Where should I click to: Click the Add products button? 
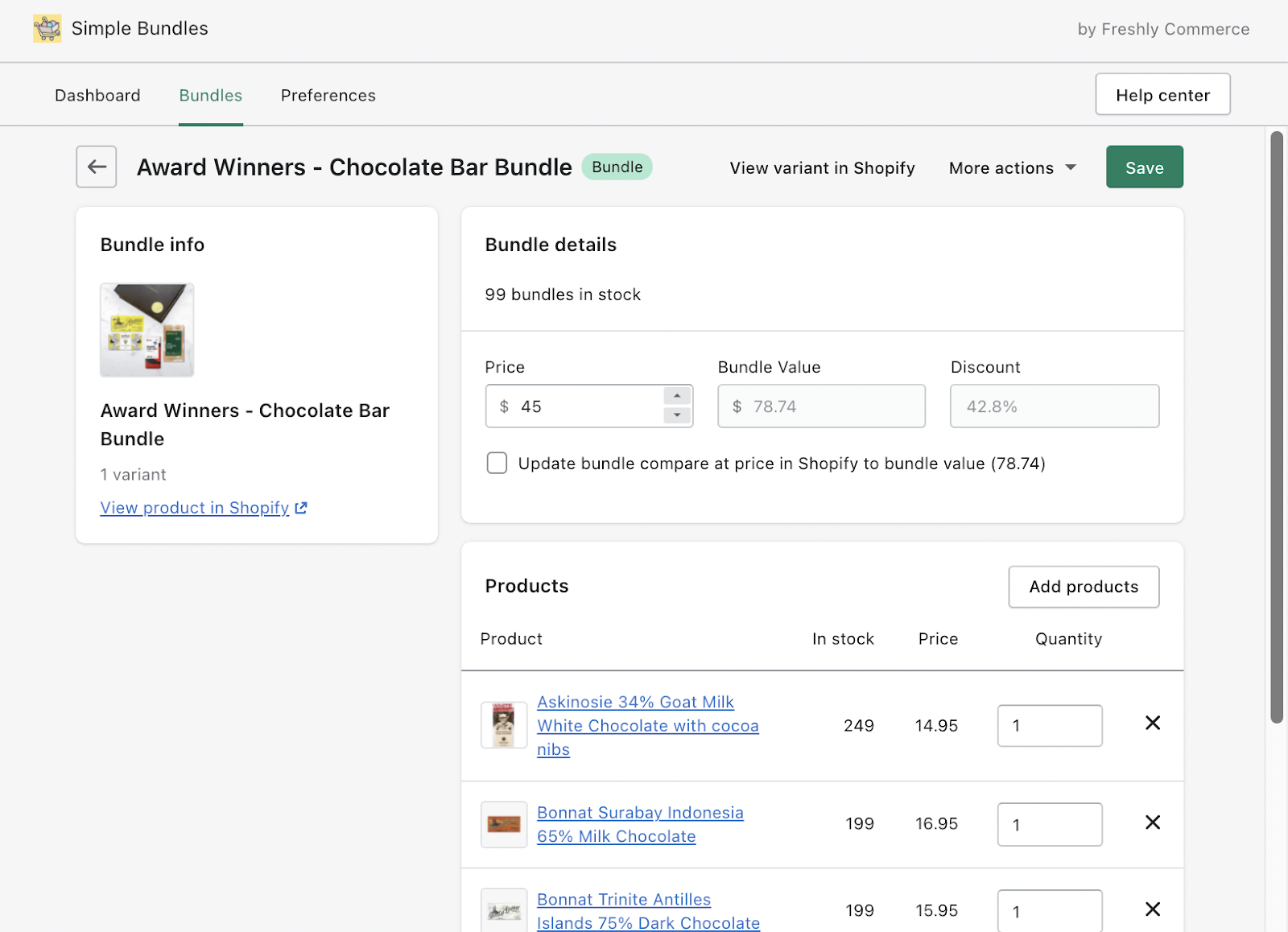click(1083, 587)
